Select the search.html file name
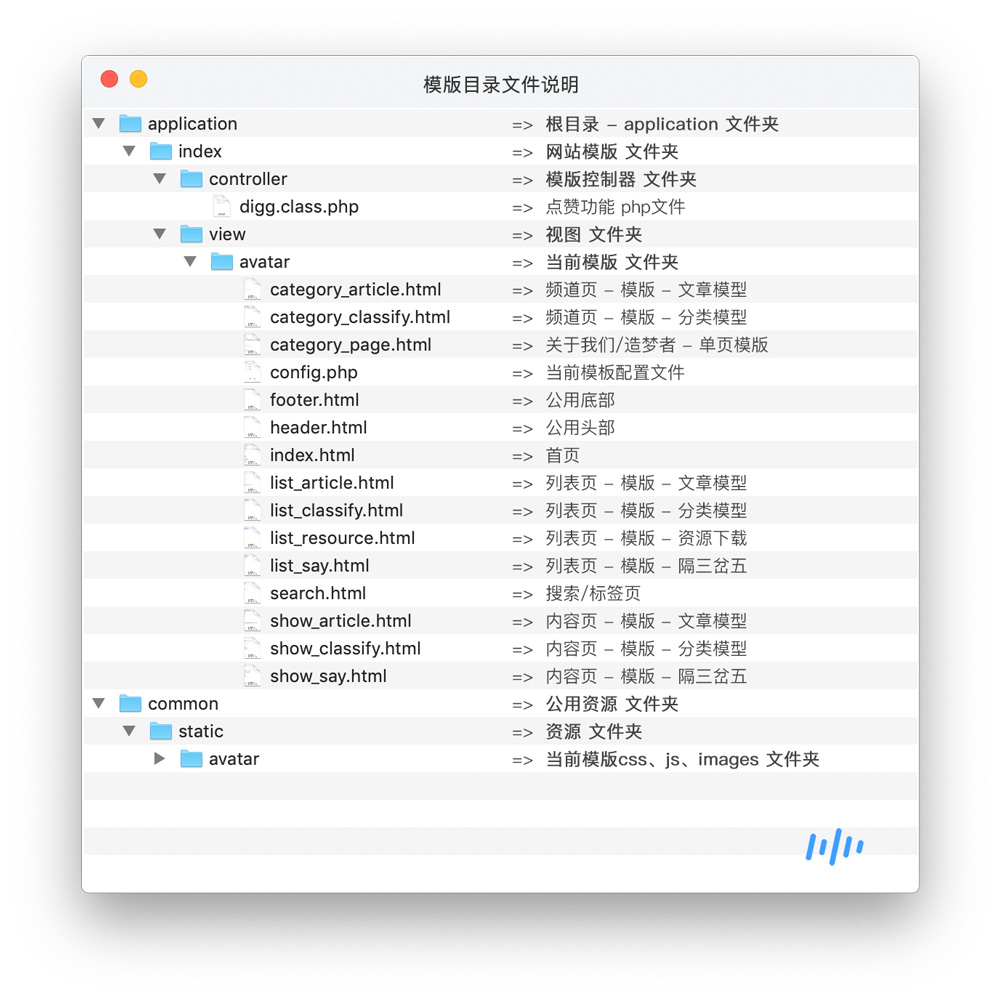 point(318,593)
